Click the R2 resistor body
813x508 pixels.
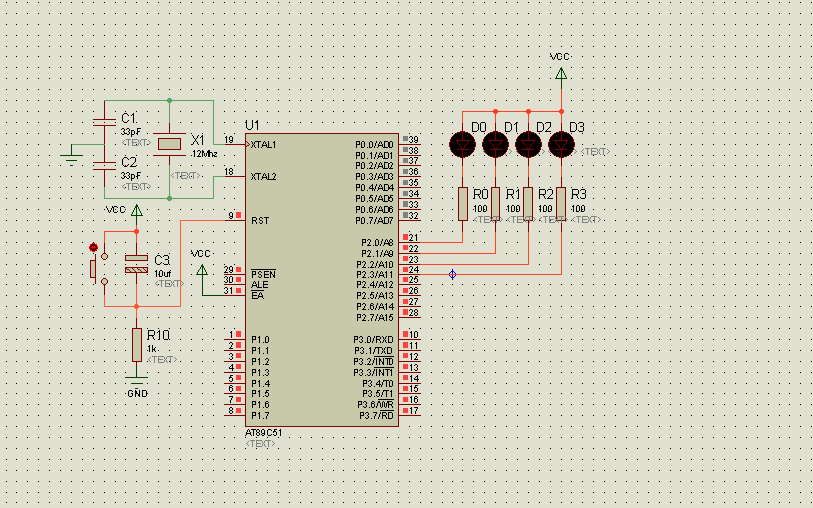pyautogui.click(x=528, y=204)
